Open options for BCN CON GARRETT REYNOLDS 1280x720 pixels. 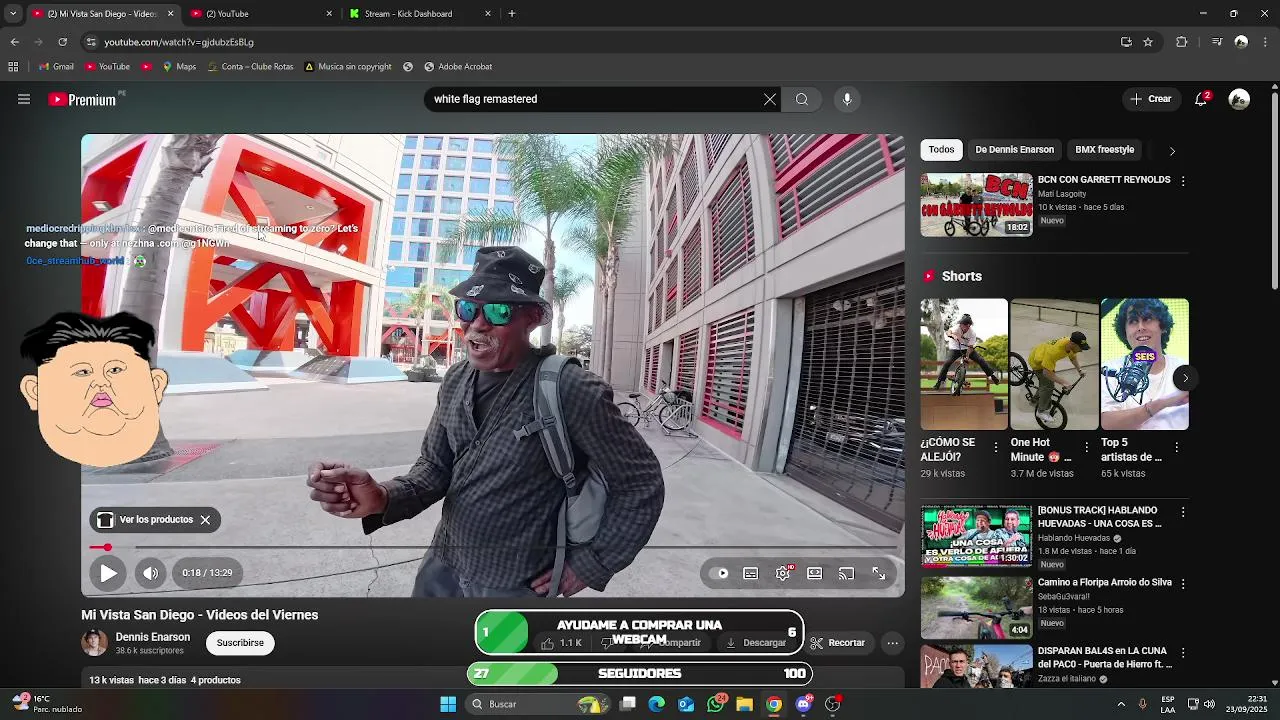pyautogui.click(x=1183, y=181)
